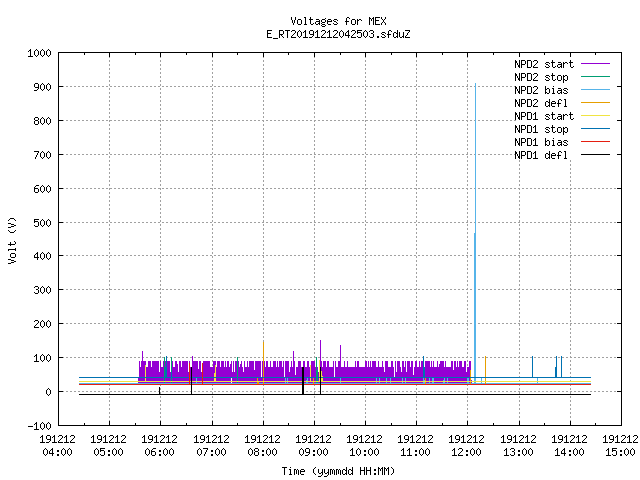
Task: Click the orange spike after 12:00
Action: [x=485, y=369]
